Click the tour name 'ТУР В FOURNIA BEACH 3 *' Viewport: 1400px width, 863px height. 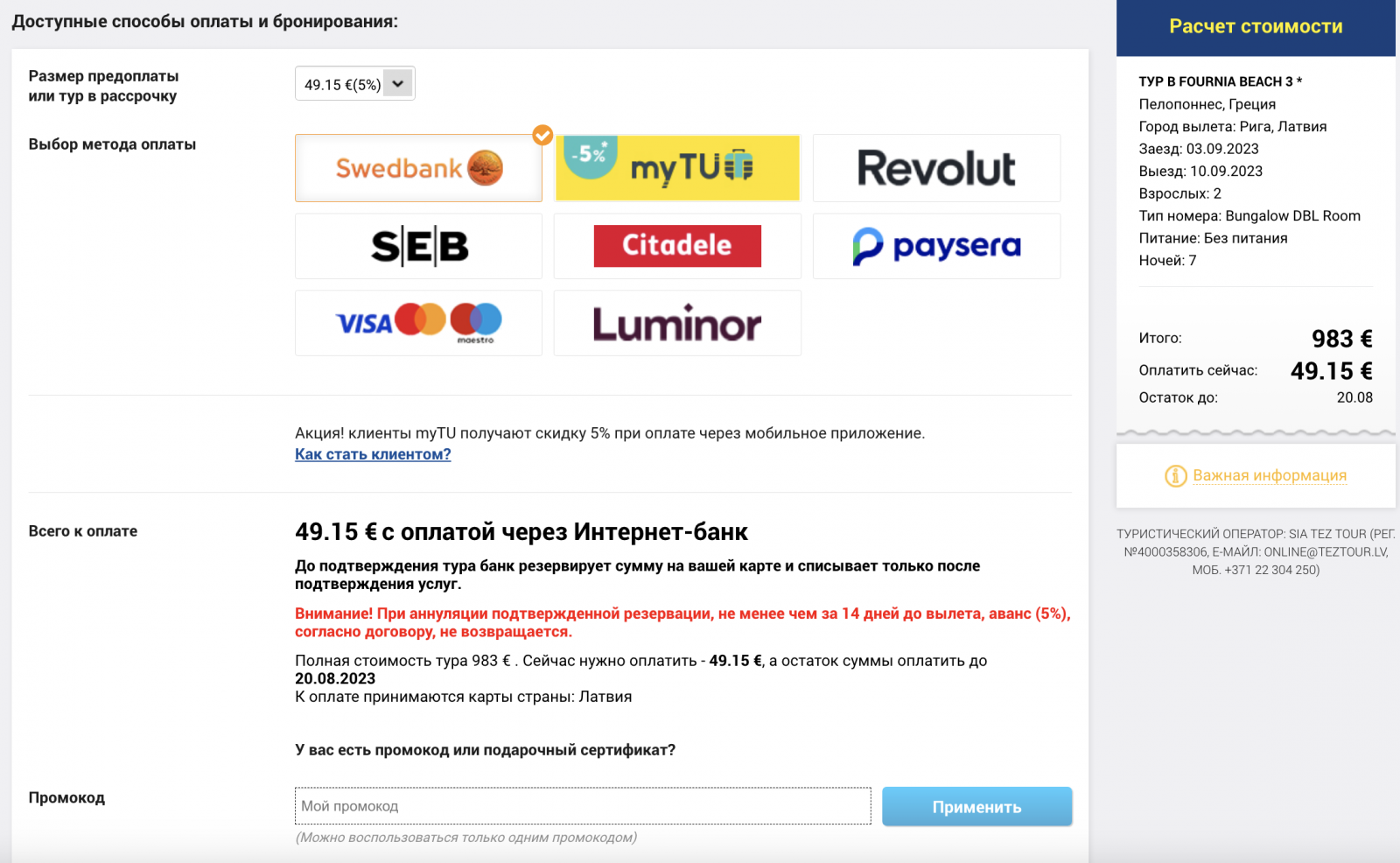(1220, 81)
